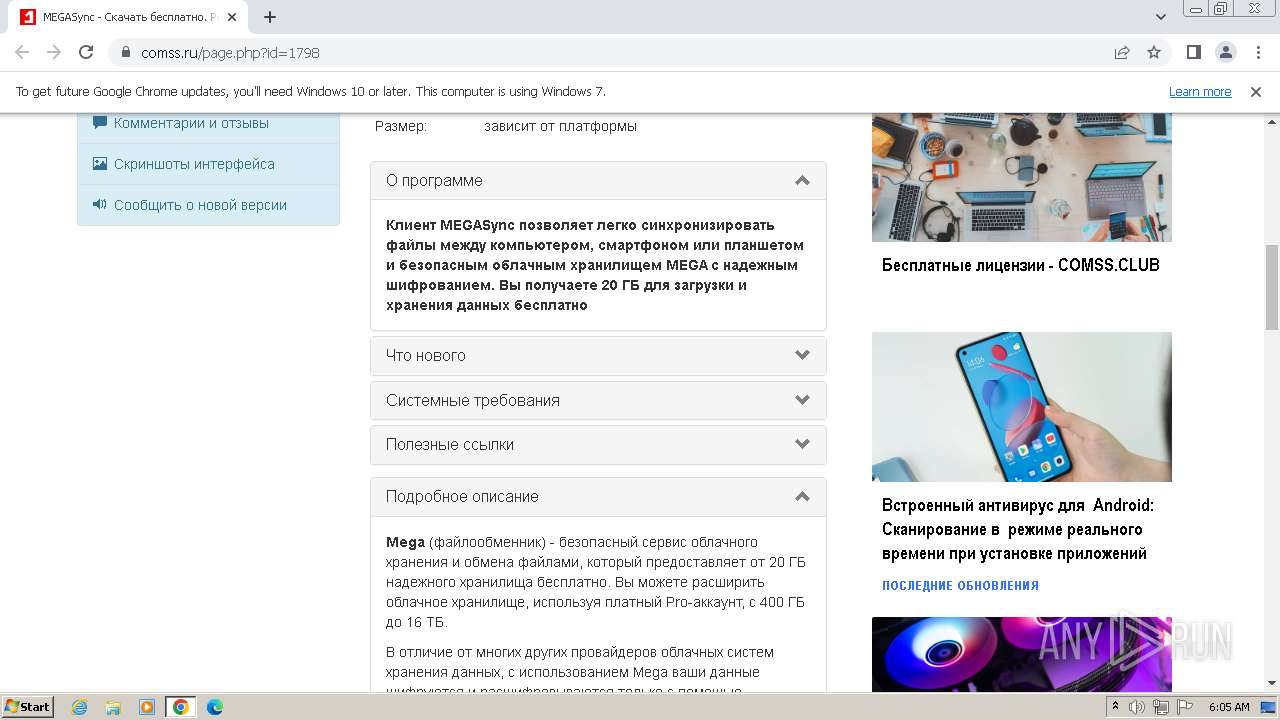1280x720 pixels.
Task: Share this page from the address bar
Action: coord(1122,52)
